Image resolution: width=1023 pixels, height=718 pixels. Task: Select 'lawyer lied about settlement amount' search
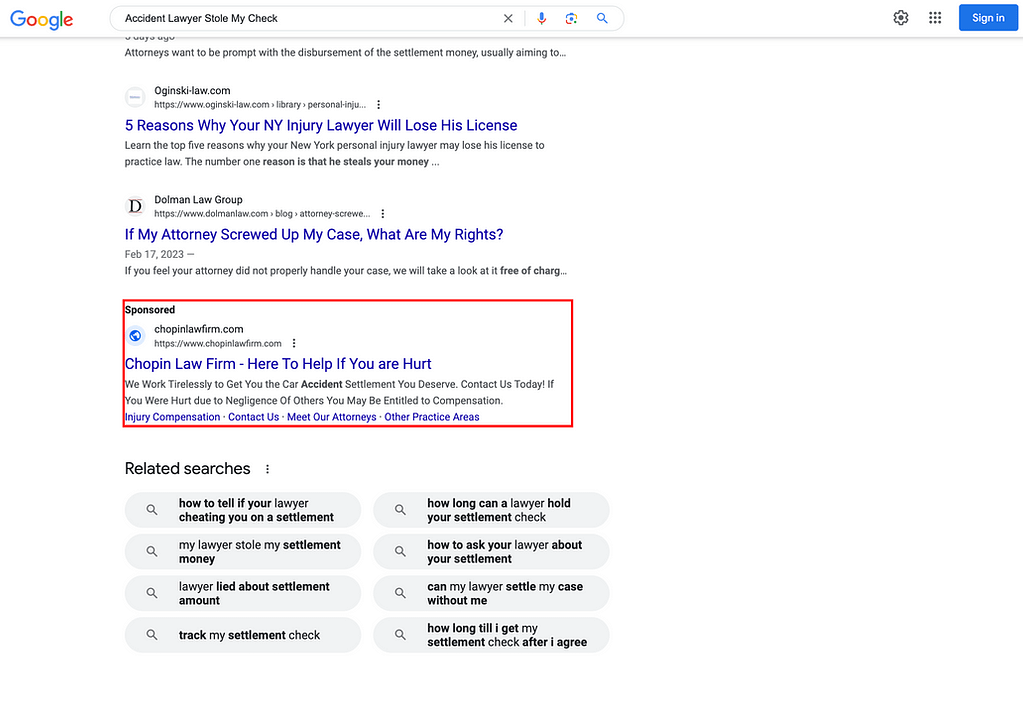pyautogui.click(x=243, y=593)
